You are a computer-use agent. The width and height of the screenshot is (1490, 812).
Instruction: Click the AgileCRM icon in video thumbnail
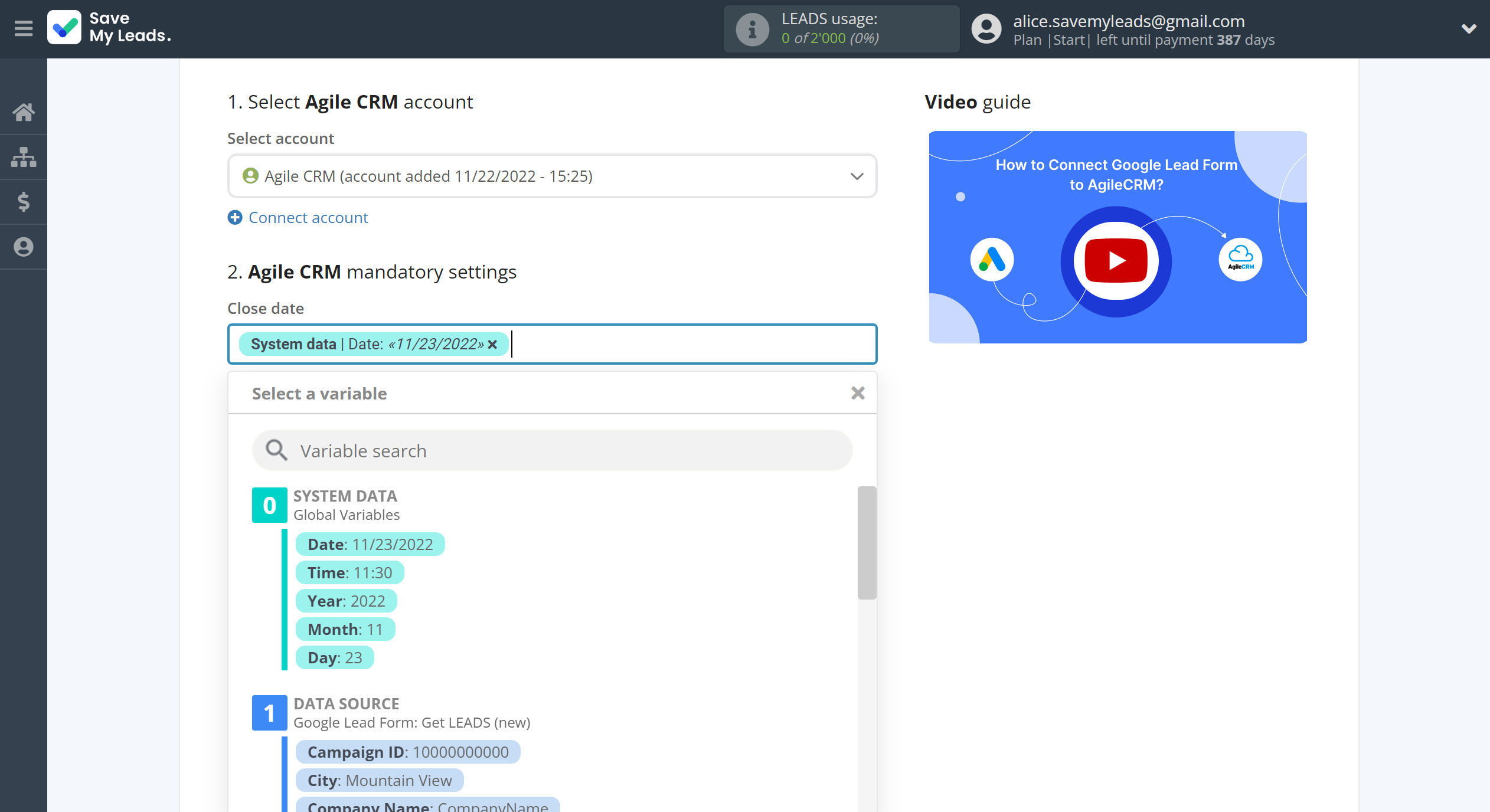pos(1240,260)
